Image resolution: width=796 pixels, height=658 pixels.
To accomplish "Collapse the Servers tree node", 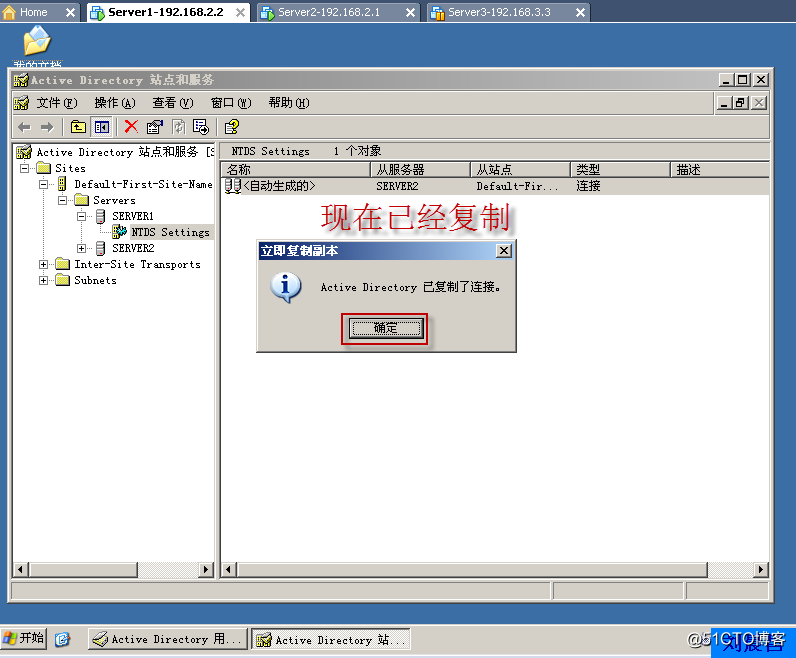I will tap(62, 200).
